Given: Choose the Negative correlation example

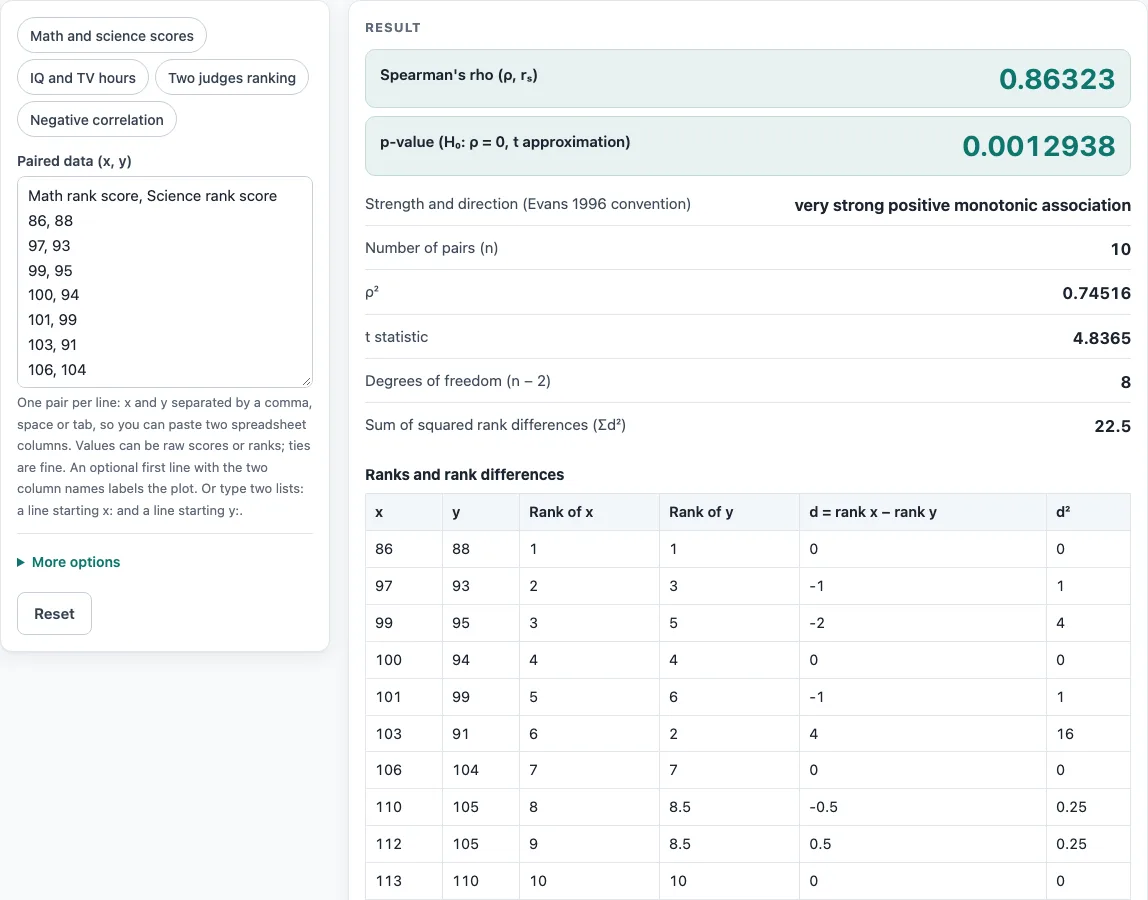Looking at the screenshot, I should point(97,119).
